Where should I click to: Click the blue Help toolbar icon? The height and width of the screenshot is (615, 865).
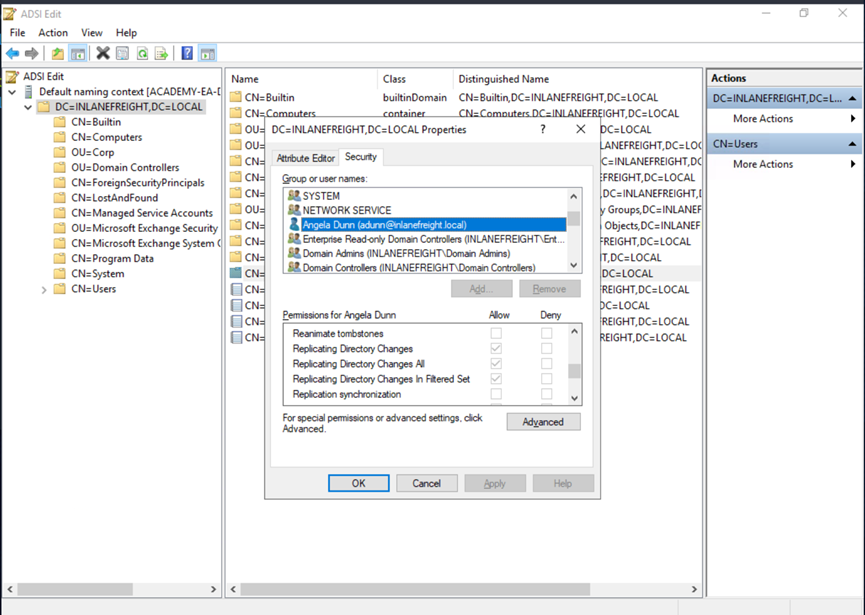pos(188,54)
